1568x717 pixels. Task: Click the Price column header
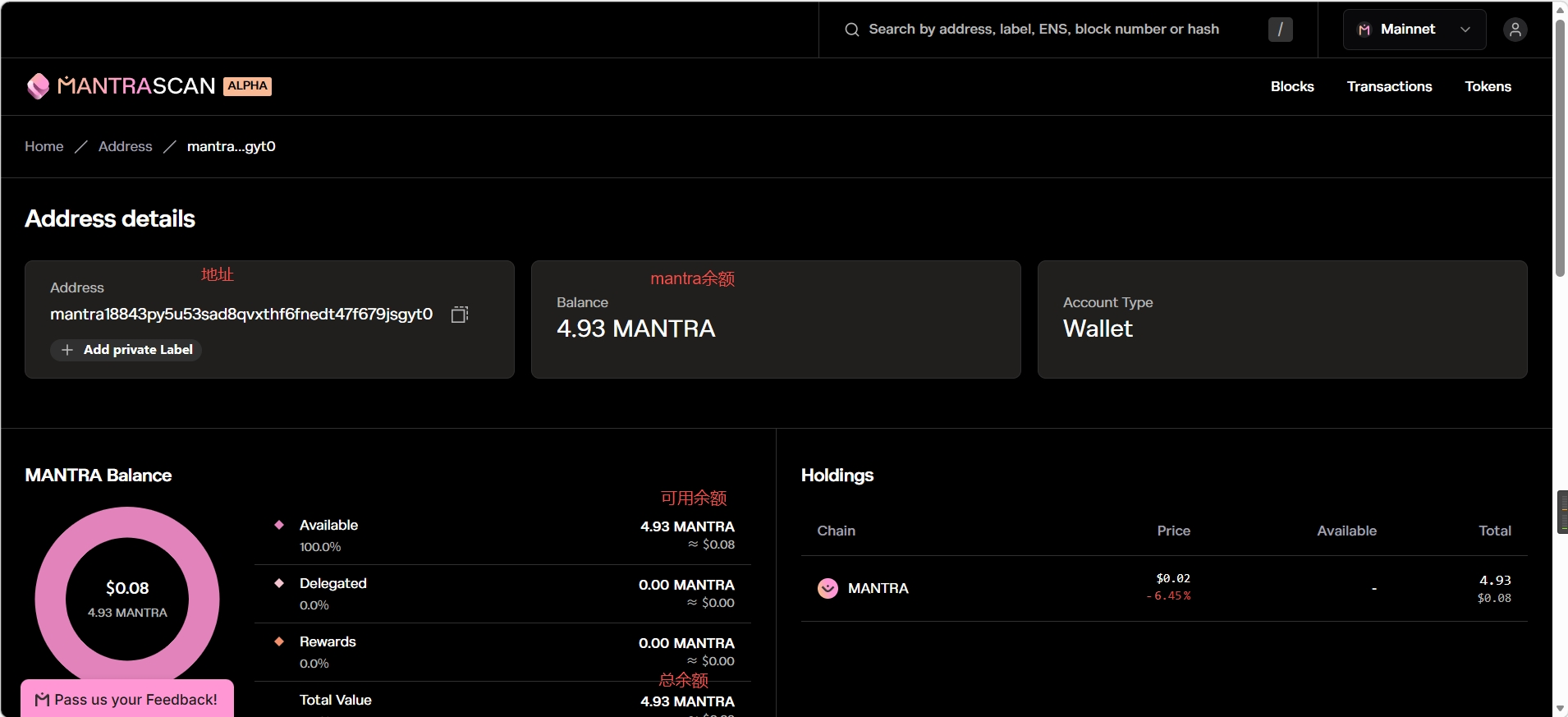point(1173,531)
